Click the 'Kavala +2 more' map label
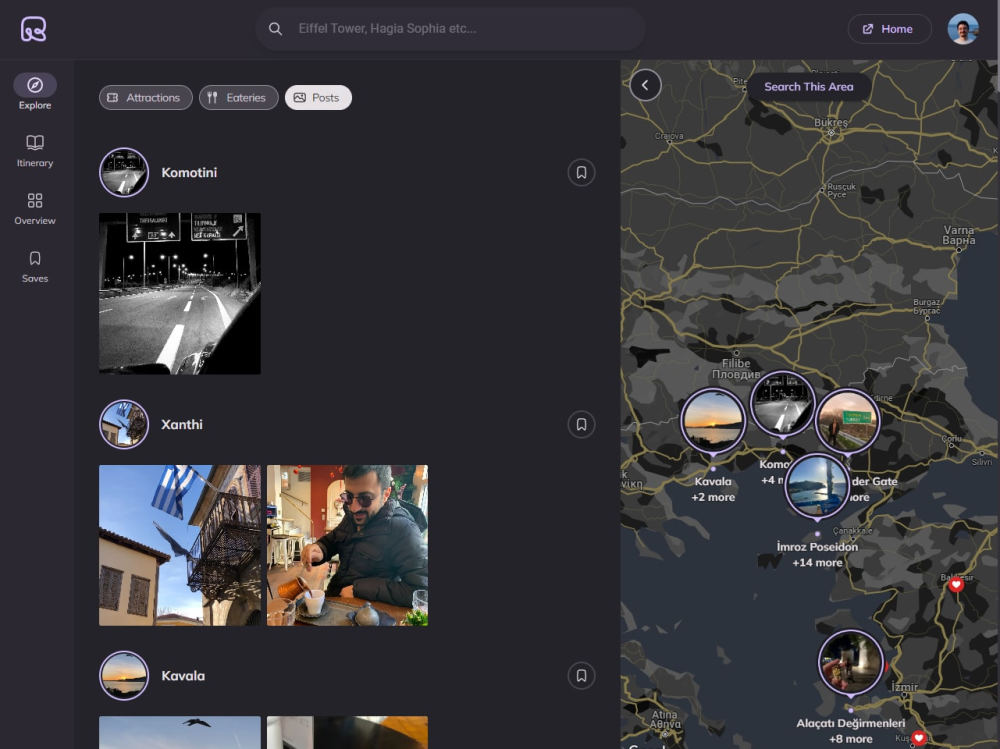 coord(713,489)
